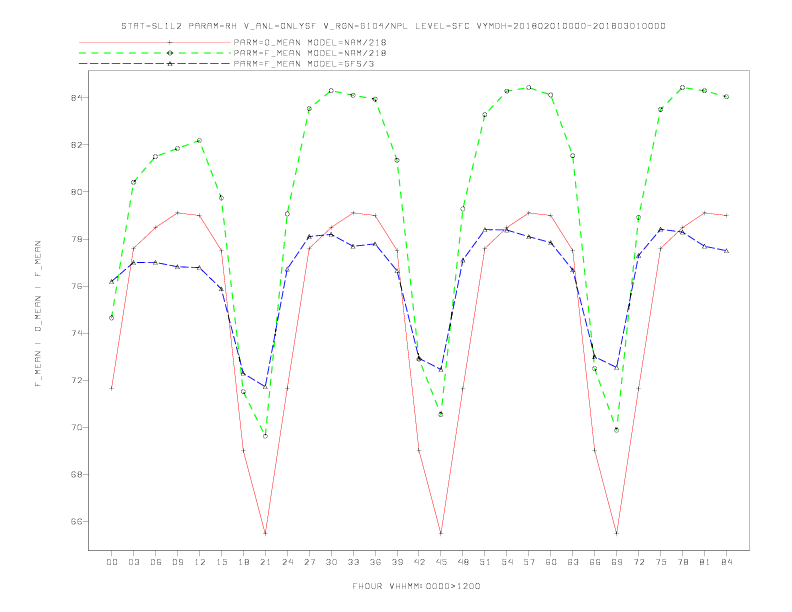Click the y-axis tick value 70
Image resolution: width=792 pixels, height=612 pixels.
click(76, 428)
